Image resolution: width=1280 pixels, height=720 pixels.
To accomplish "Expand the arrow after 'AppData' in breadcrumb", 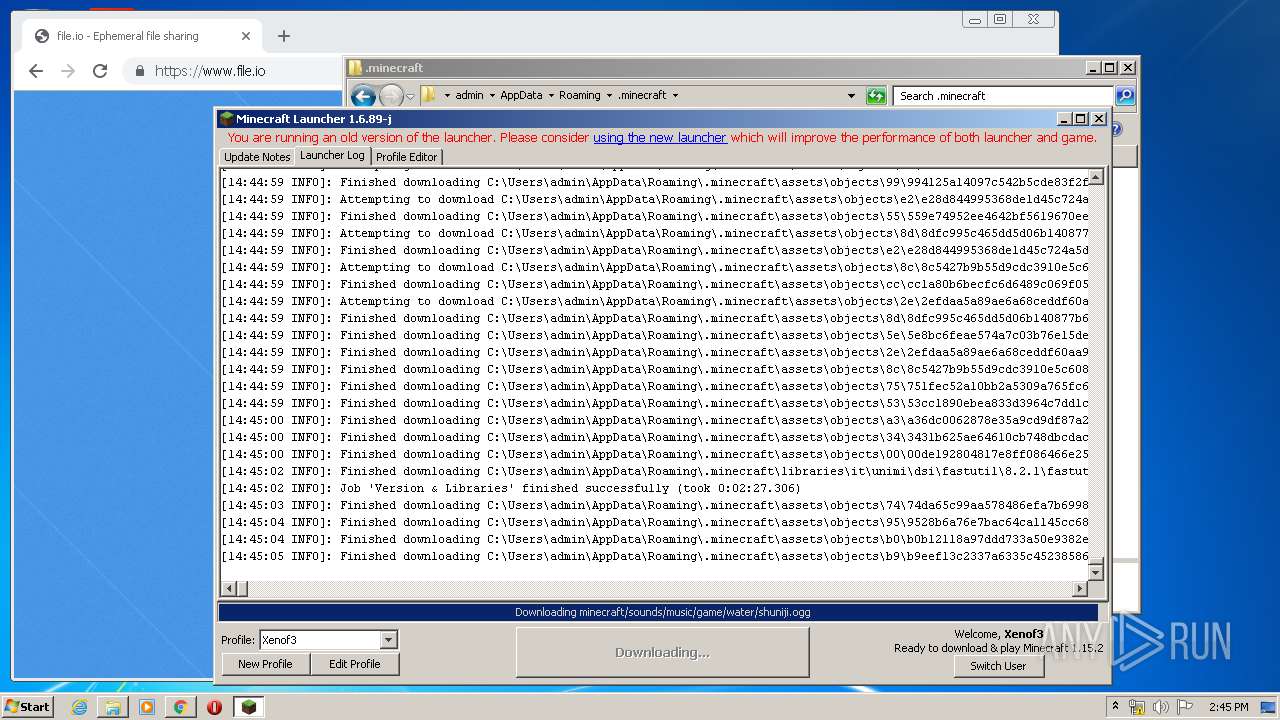I will click(550, 96).
